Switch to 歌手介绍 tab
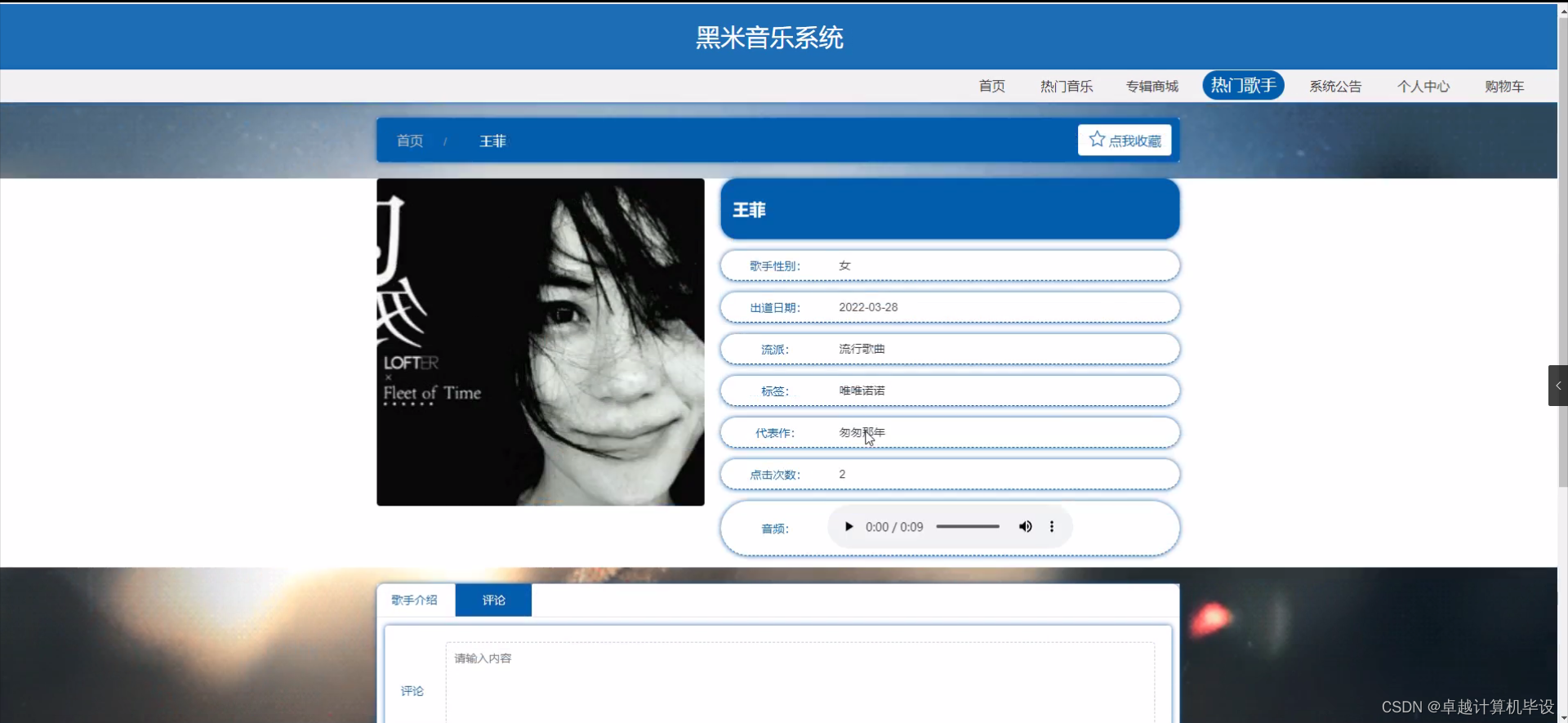 click(415, 600)
